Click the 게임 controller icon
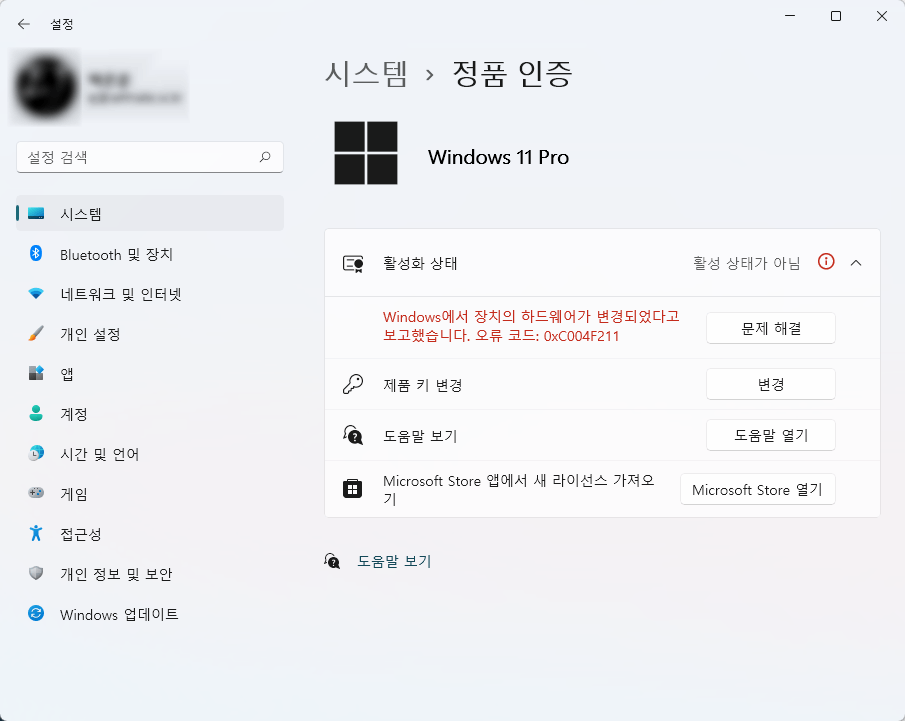 pos(36,493)
